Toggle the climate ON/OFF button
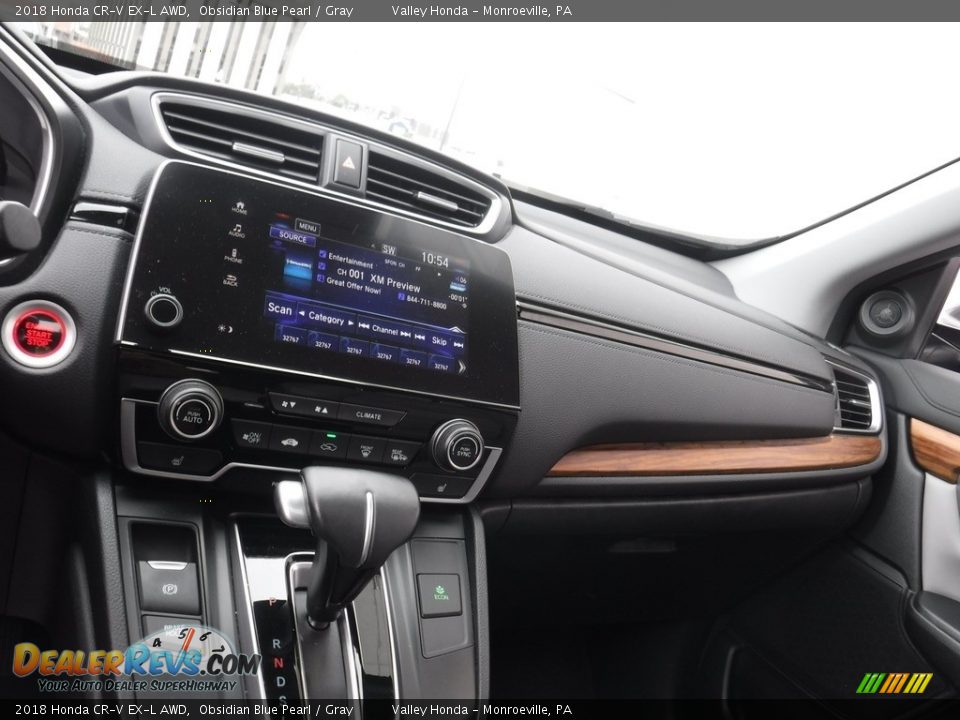 252,437
